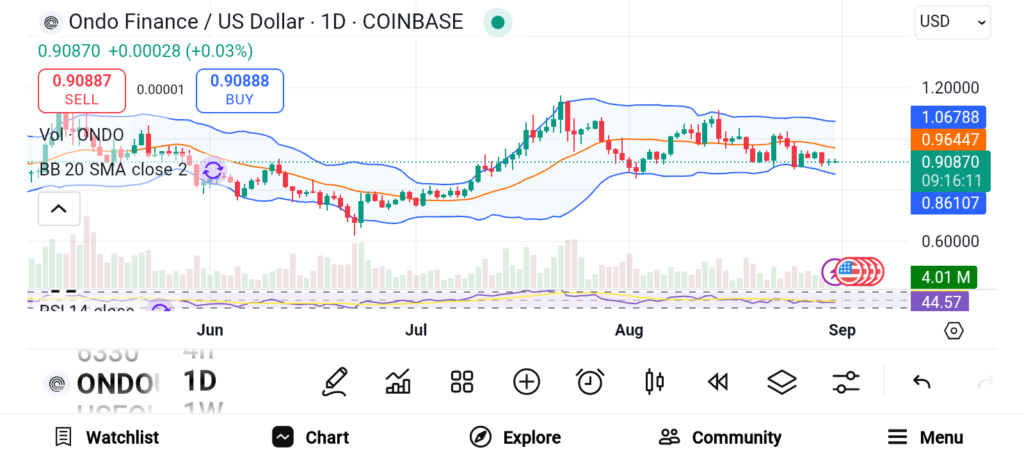Create a price alert with alarm clock icon
1024x461 pixels.
(590, 381)
